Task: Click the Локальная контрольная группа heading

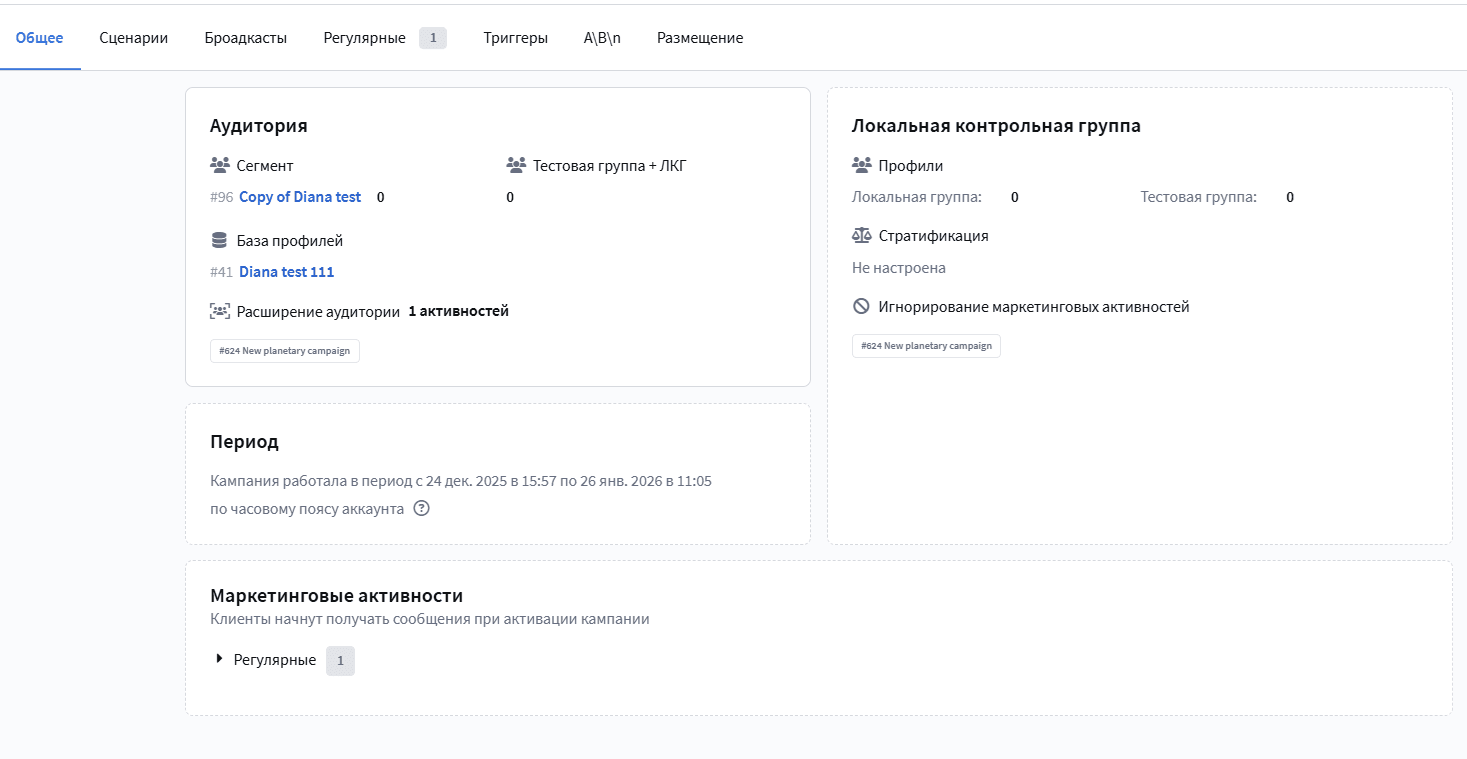Action: coord(996,126)
